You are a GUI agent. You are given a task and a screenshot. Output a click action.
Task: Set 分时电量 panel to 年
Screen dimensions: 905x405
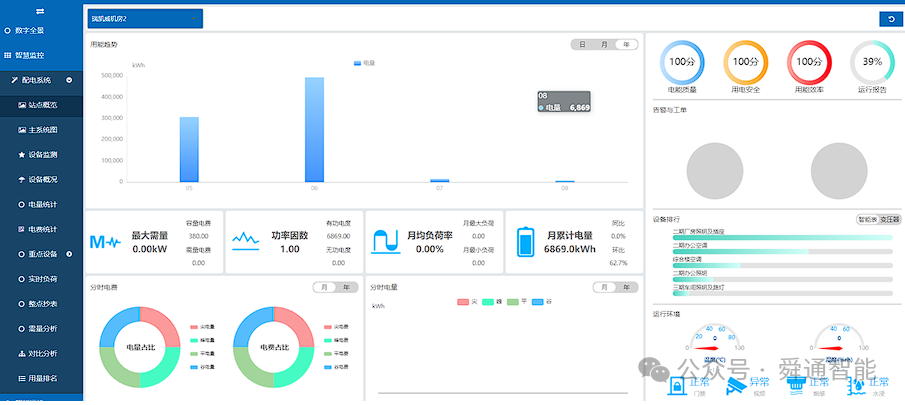626,287
